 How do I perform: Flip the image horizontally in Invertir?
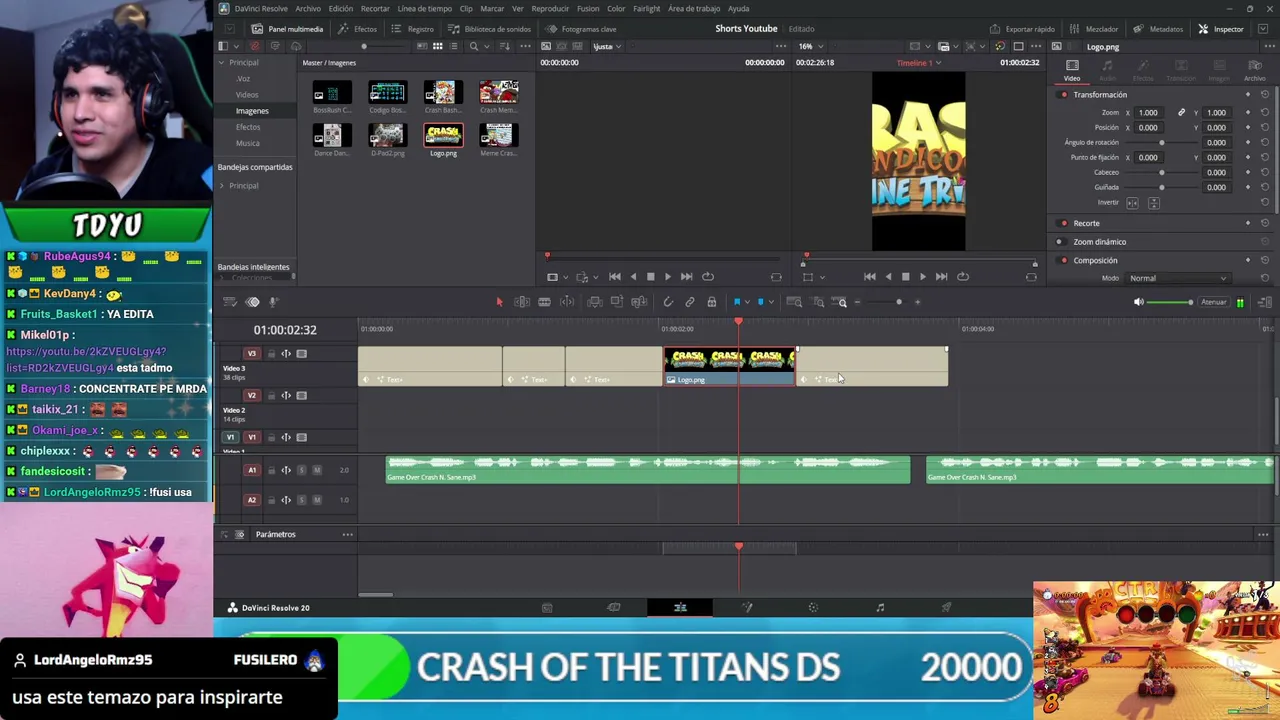pos(1132,203)
